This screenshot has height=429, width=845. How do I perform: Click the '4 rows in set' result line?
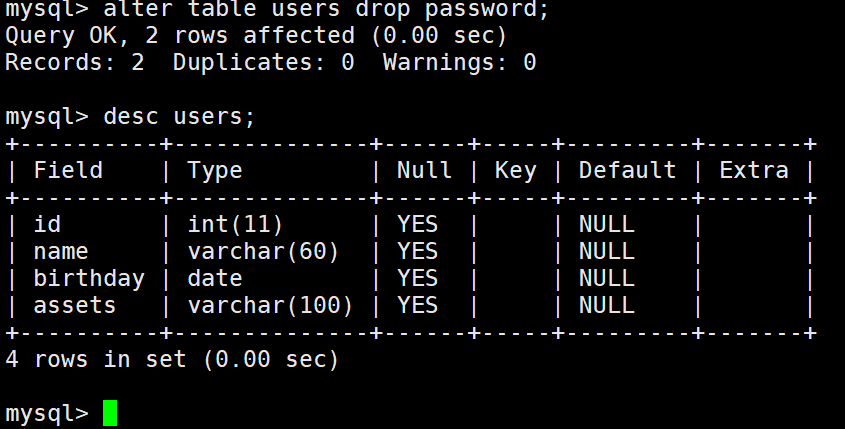pyautogui.click(x=172, y=358)
